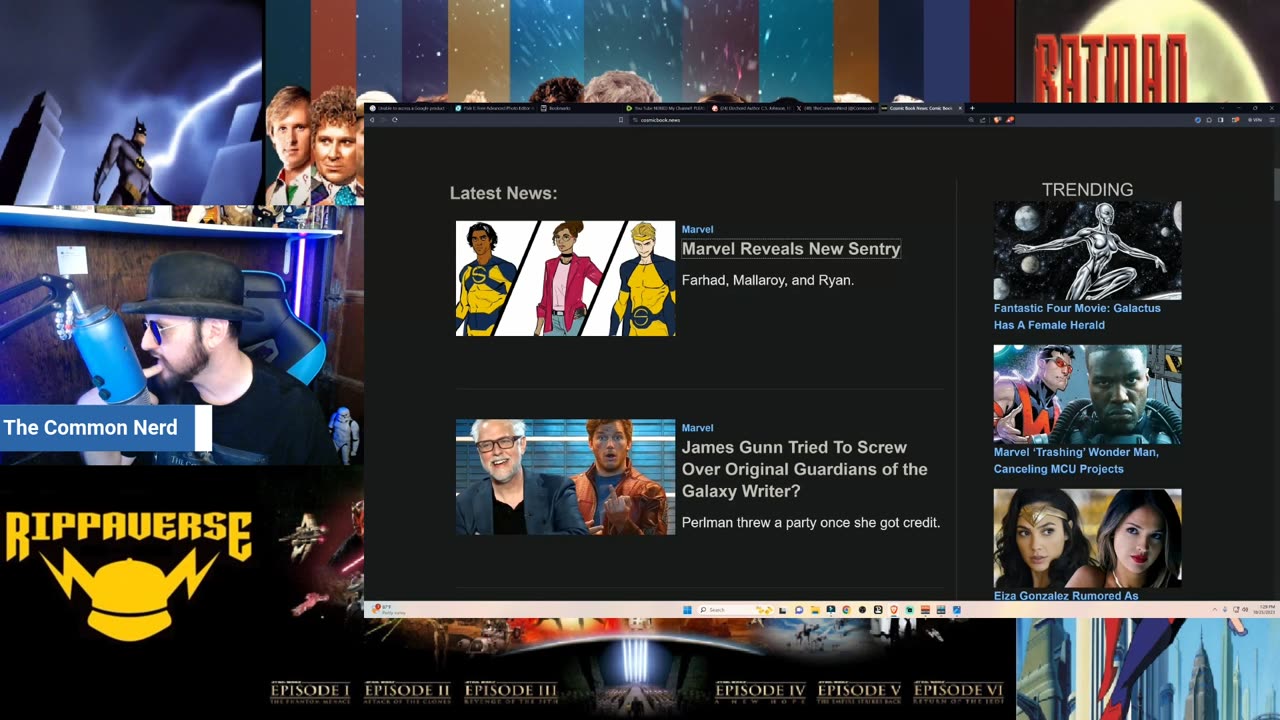Open the extensions puzzle icon
Viewport: 1280px width, 720px height.
(1209, 120)
